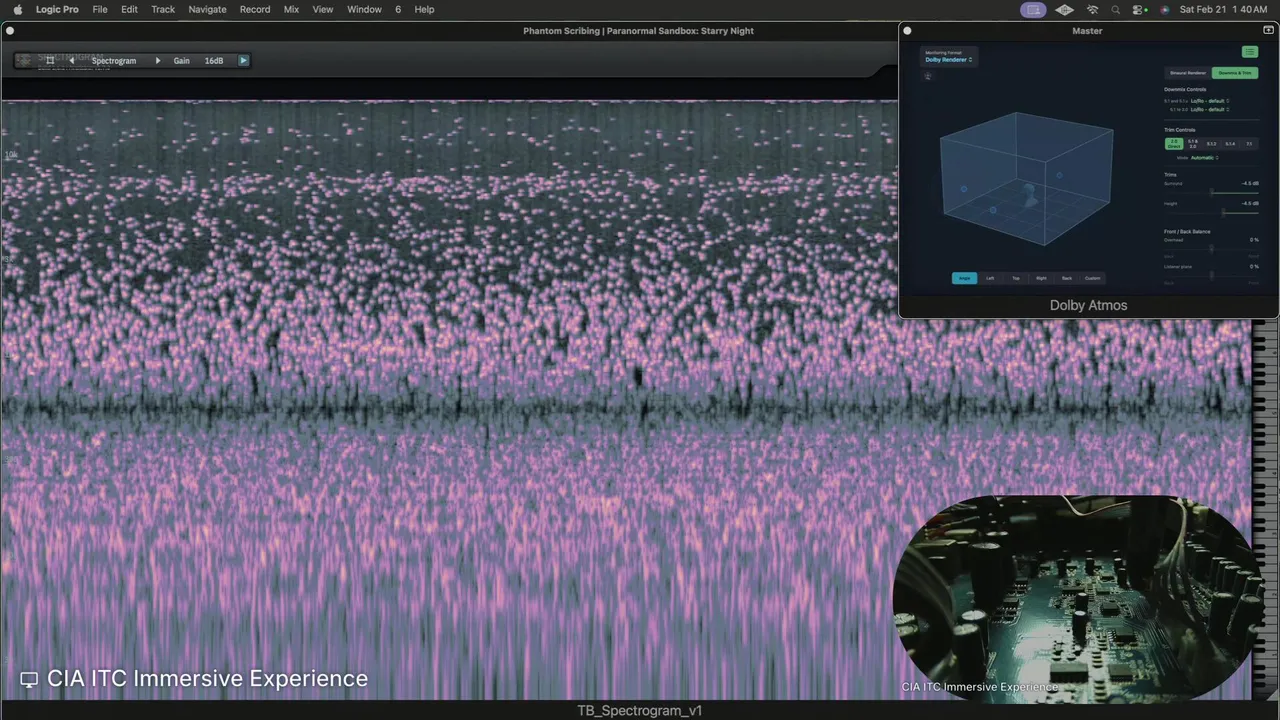Select the Right view button
Viewport: 1280px width, 720px height.
coord(1041,278)
